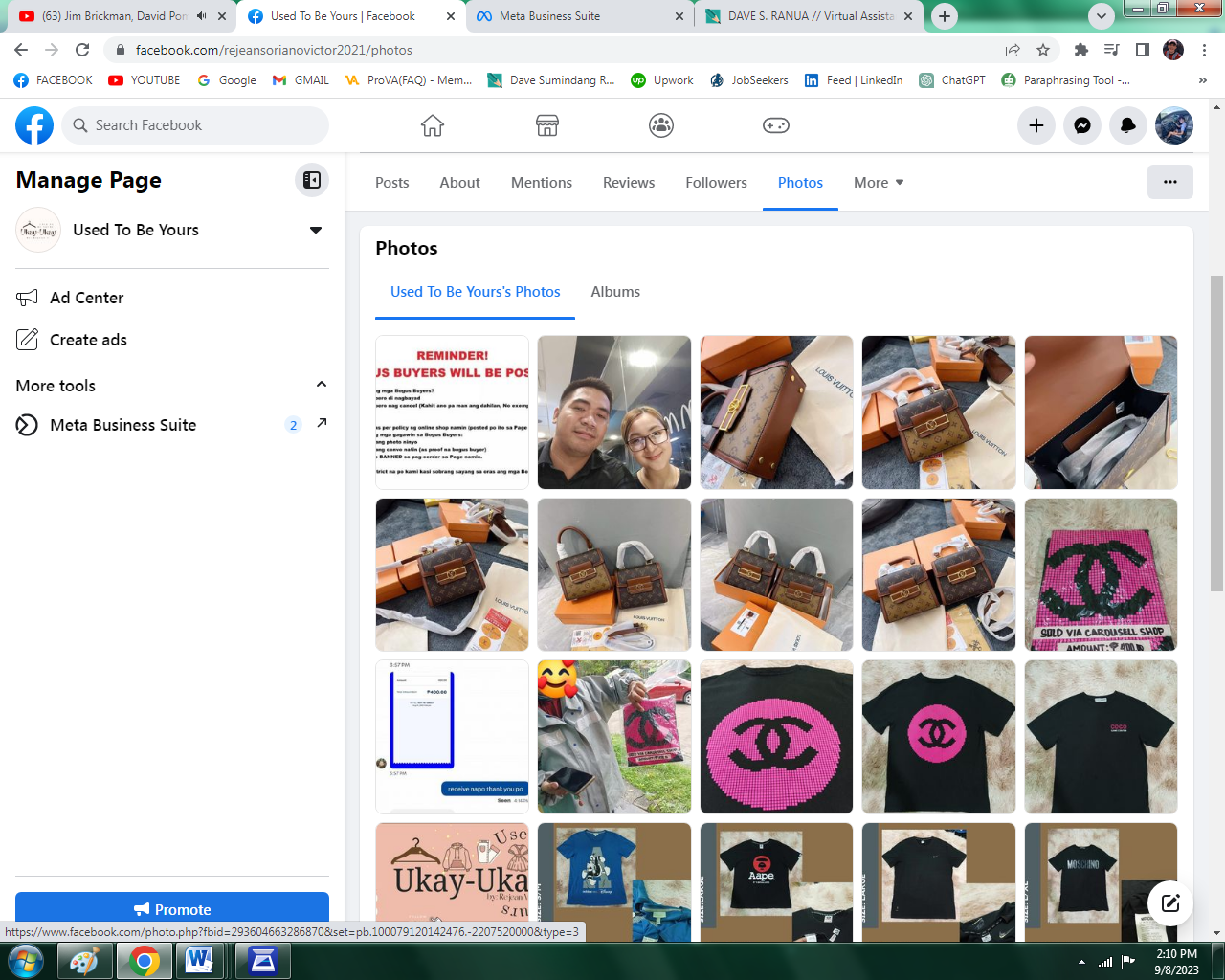The image size is (1225, 980).
Task: Bookmark this page with star icon
Action: [x=1043, y=50]
